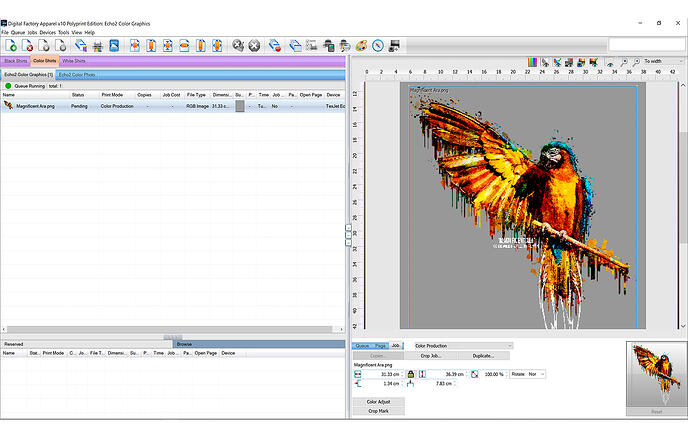
Task: Click the printer device icon at toolbar end
Action: click(x=394, y=46)
